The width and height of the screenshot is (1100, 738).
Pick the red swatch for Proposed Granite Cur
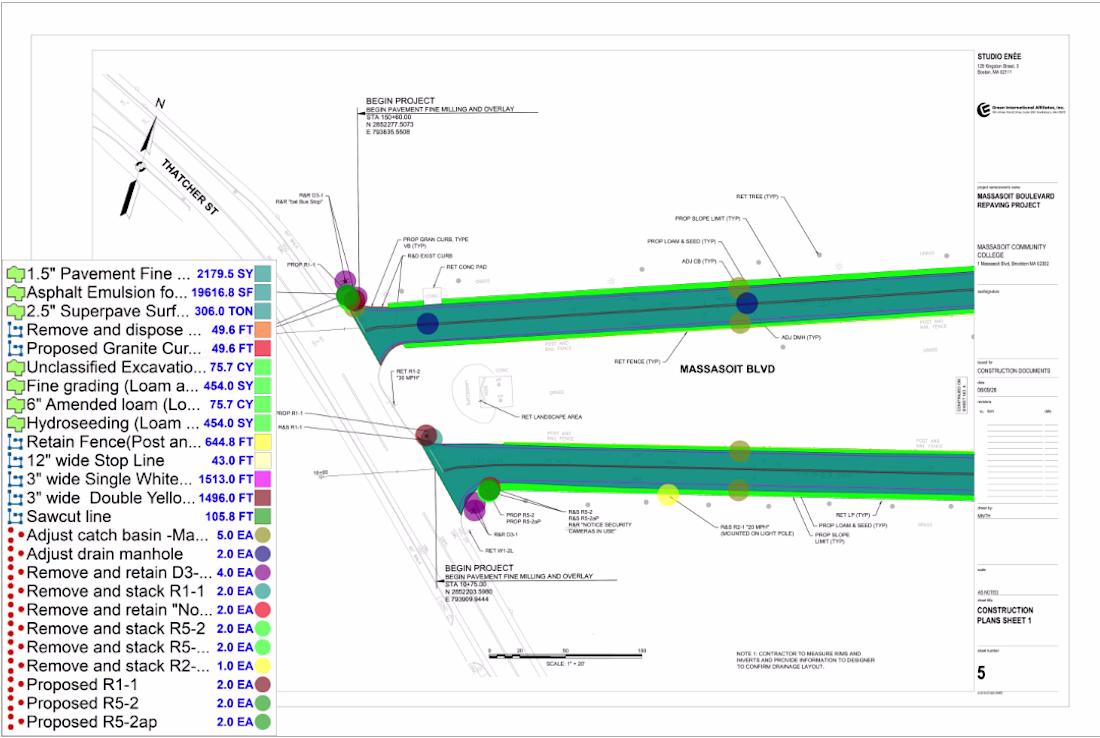pos(263,349)
